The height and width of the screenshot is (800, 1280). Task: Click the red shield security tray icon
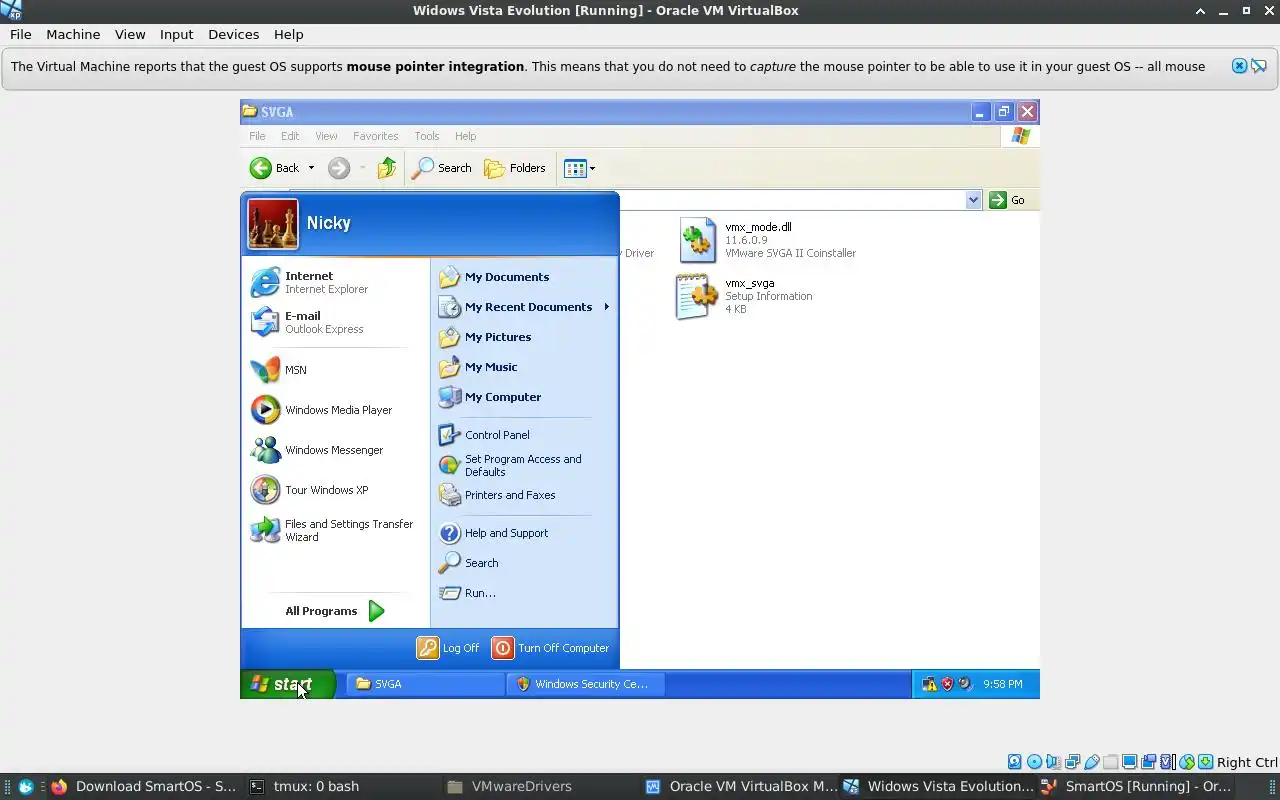[x=947, y=684]
